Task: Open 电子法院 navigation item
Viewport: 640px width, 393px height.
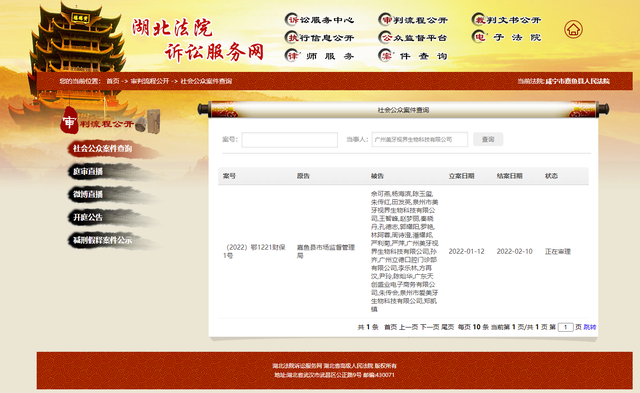Action: pos(506,37)
